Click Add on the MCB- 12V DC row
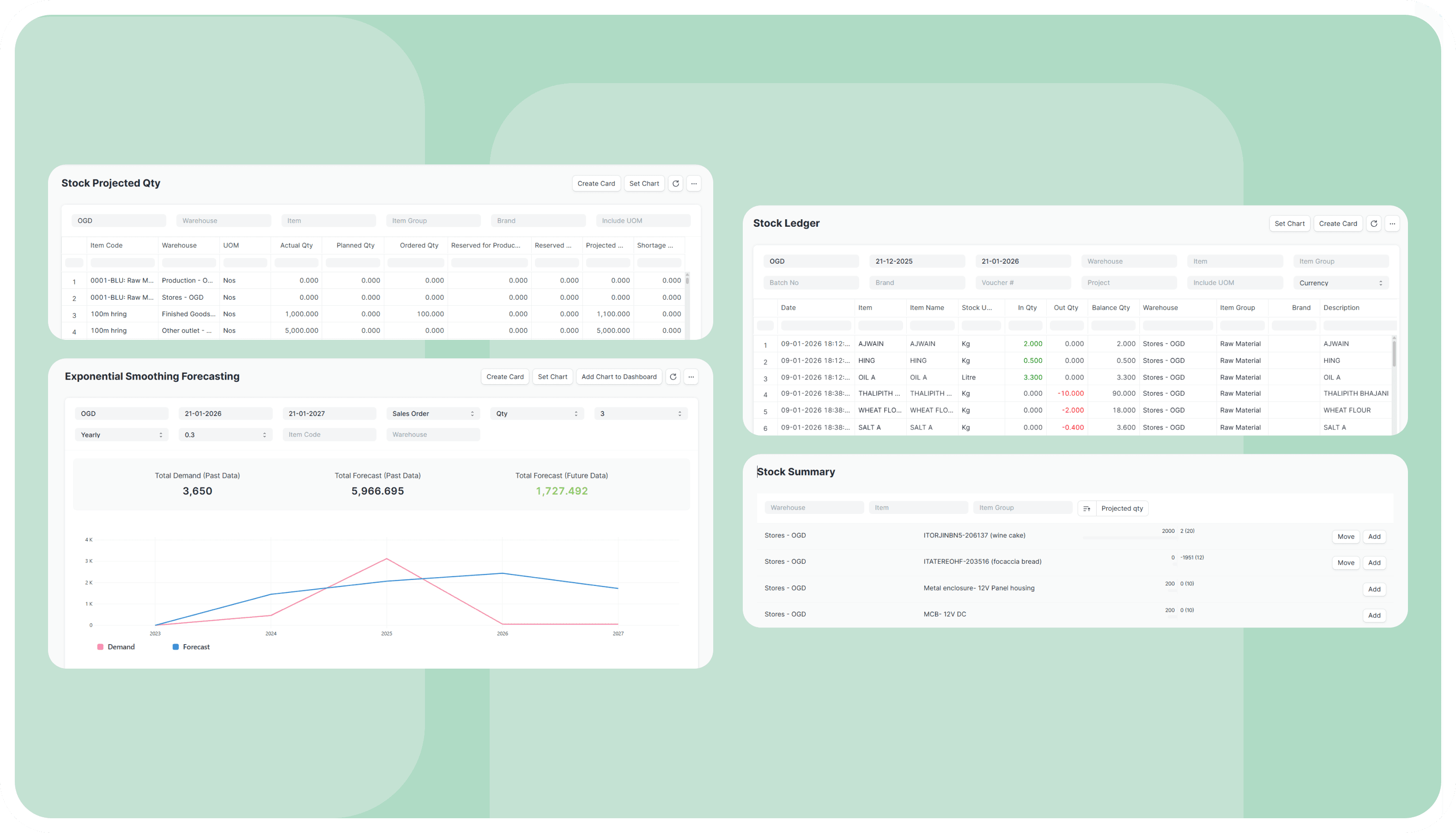Screen dimensions: 1456x833 (1374, 615)
